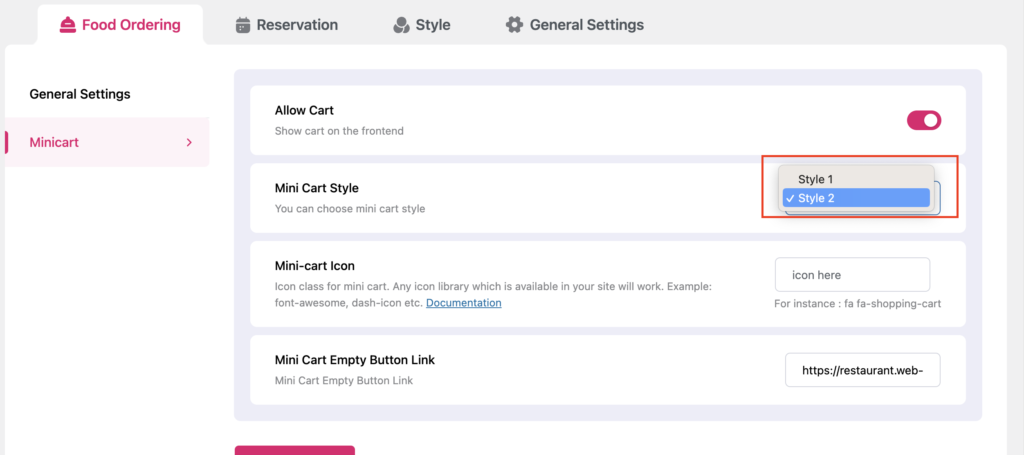This screenshot has height=455, width=1024.
Task: Click the Reservation calendar icon
Action: click(x=243, y=24)
